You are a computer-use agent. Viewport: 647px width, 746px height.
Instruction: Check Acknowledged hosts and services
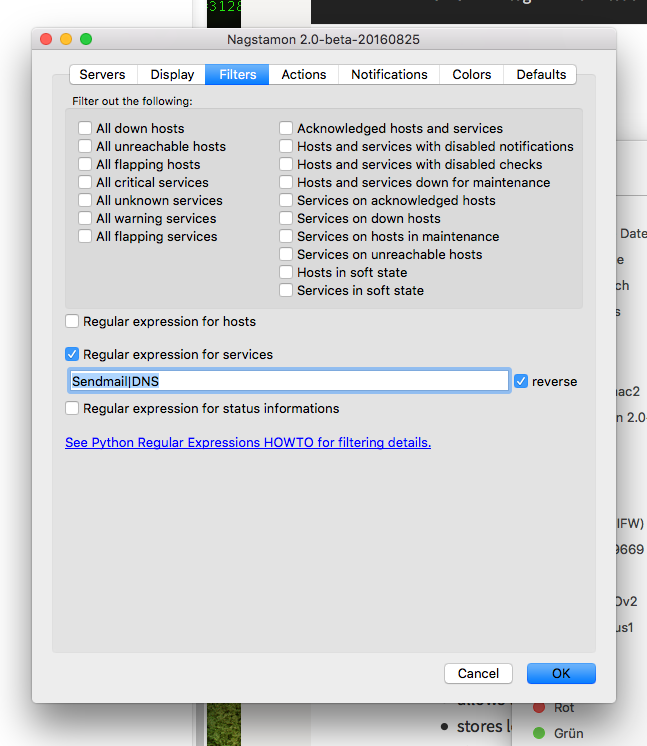tap(287, 129)
